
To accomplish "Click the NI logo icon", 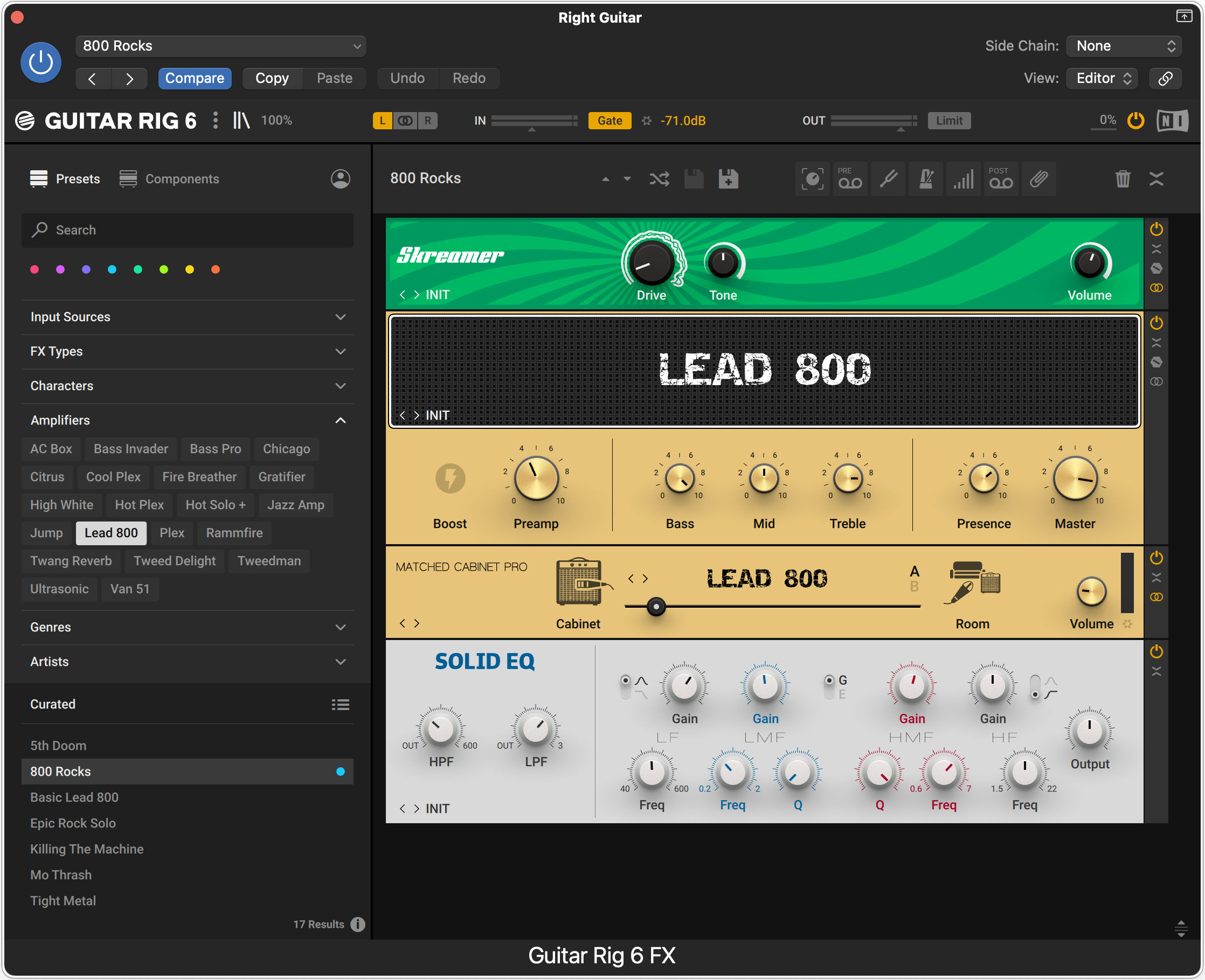I will click(x=1172, y=120).
